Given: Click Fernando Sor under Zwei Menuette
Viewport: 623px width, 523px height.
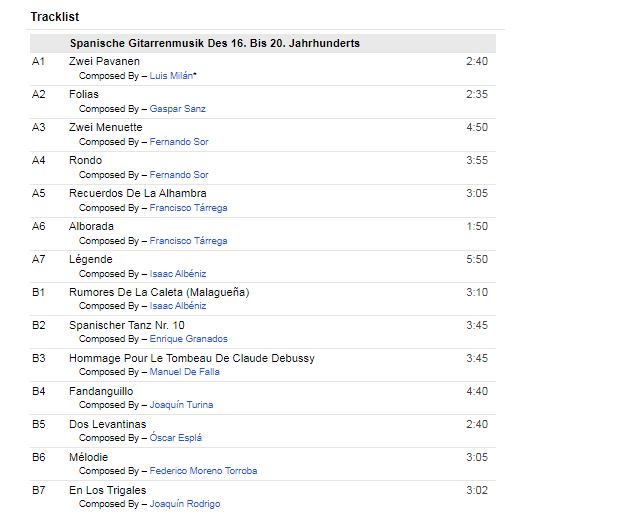Looking at the screenshot, I should click(x=178, y=142).
